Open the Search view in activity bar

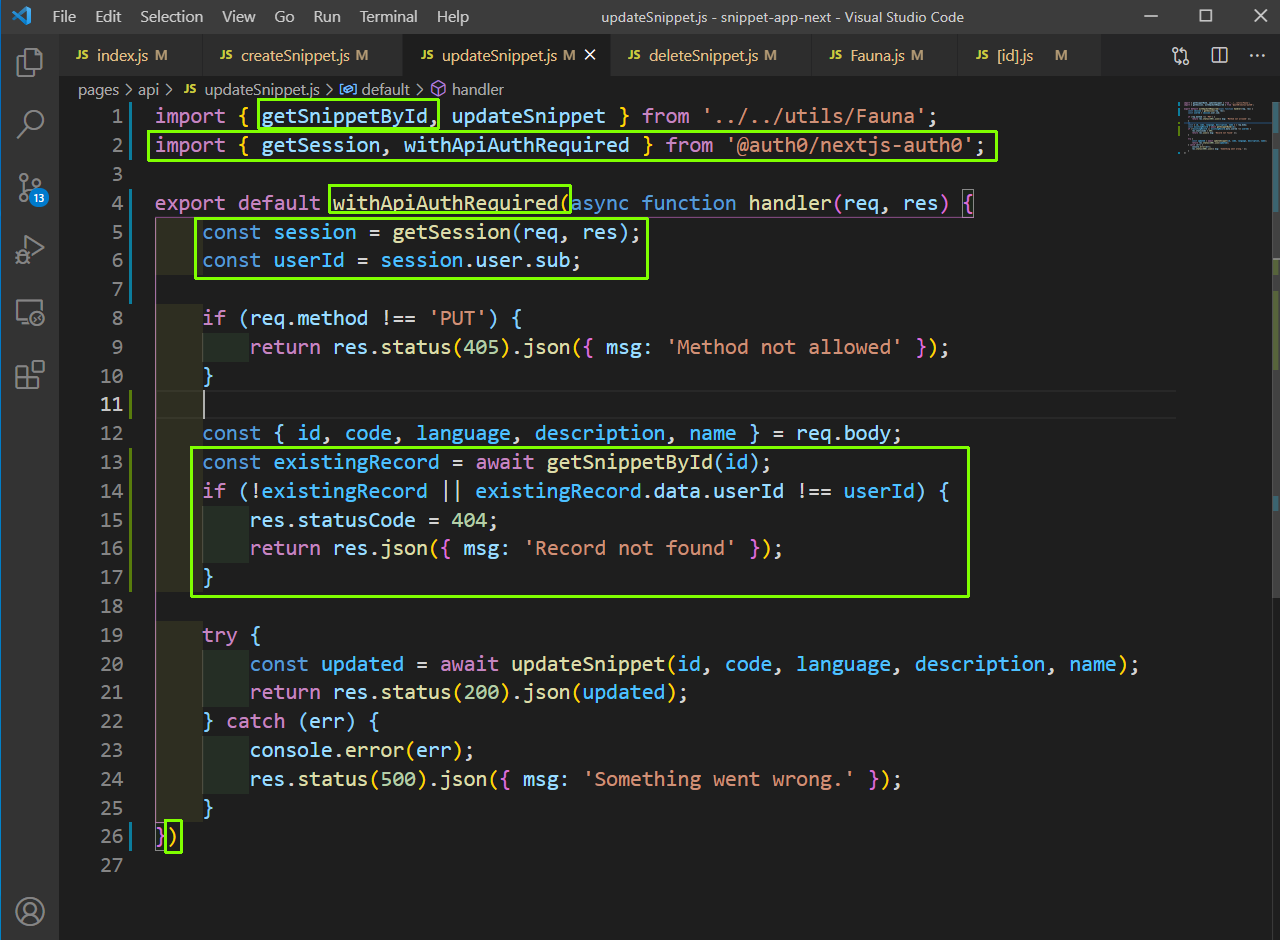point(30,125)
